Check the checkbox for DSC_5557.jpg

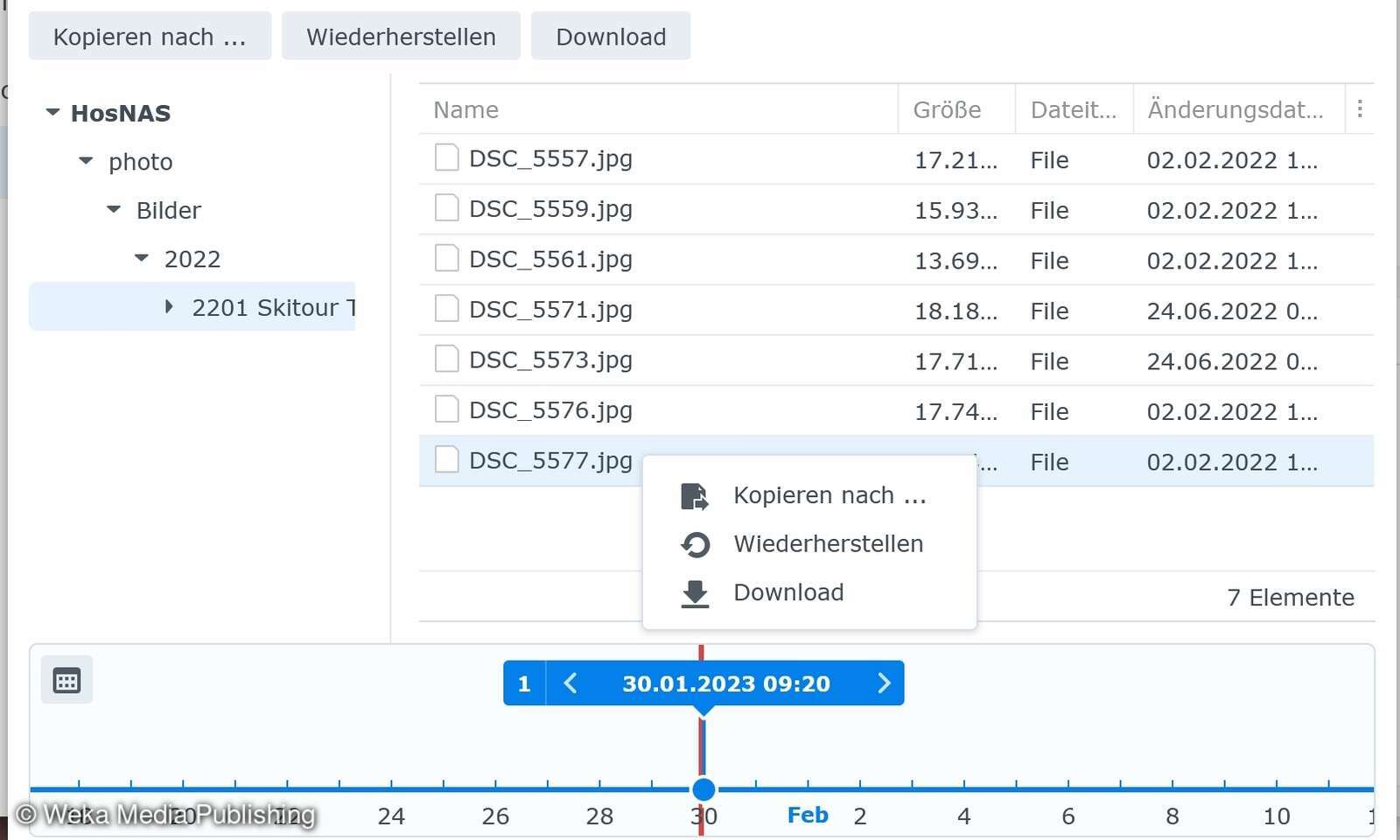pyautogui.click(x=446, y=157)
